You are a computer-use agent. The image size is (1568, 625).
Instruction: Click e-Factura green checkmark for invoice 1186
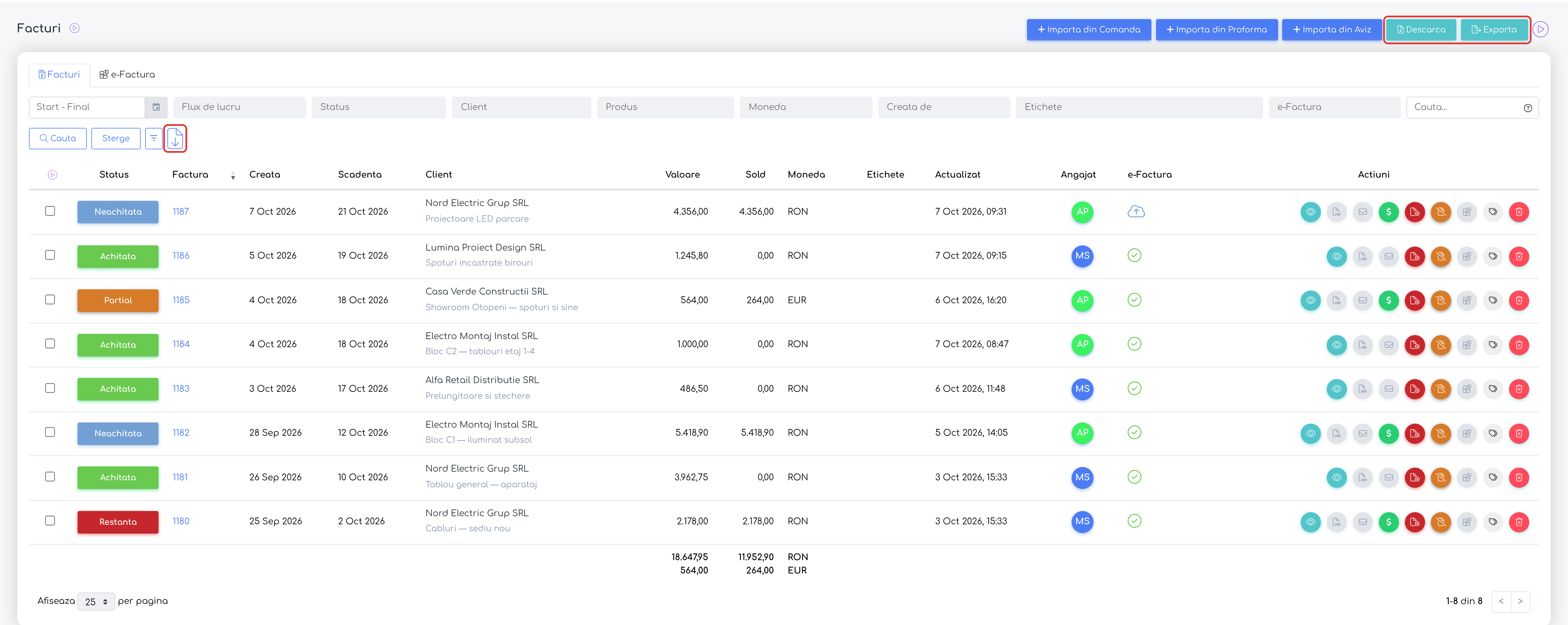tap(1135, 255)
